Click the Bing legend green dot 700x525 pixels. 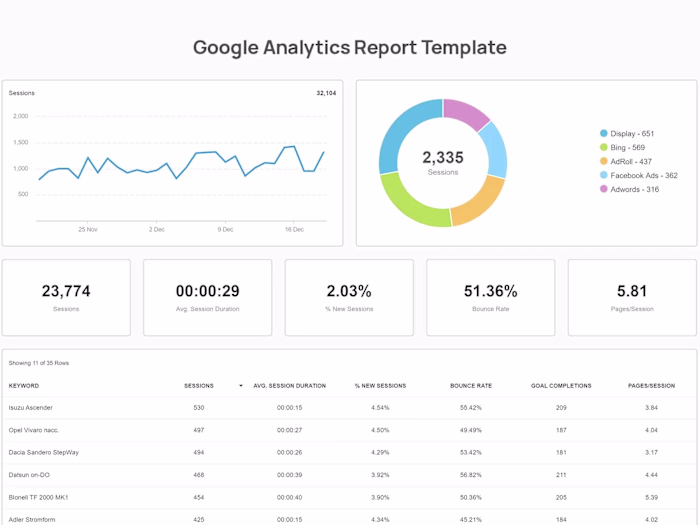pyautogui.click(x=604, y=147)
